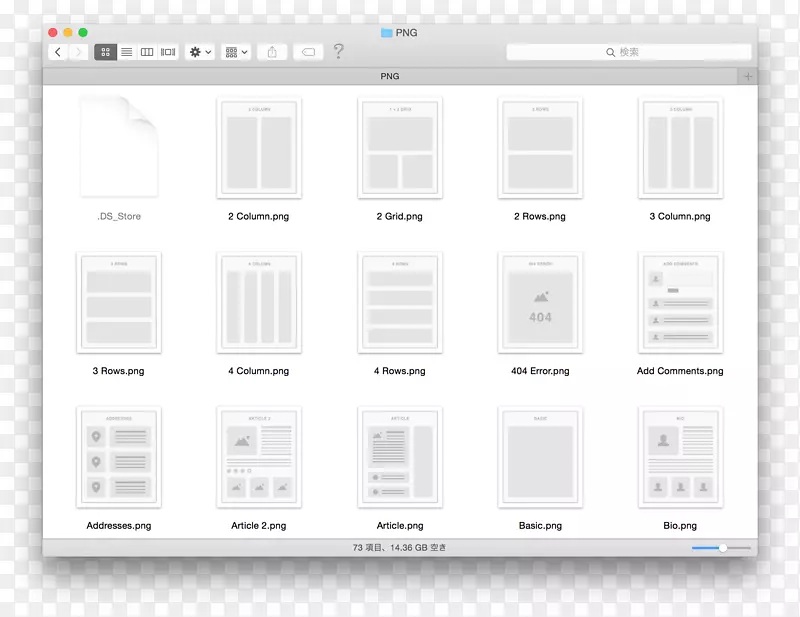
Task: Click the Share toolbar button
Action: tap(272, 52)
